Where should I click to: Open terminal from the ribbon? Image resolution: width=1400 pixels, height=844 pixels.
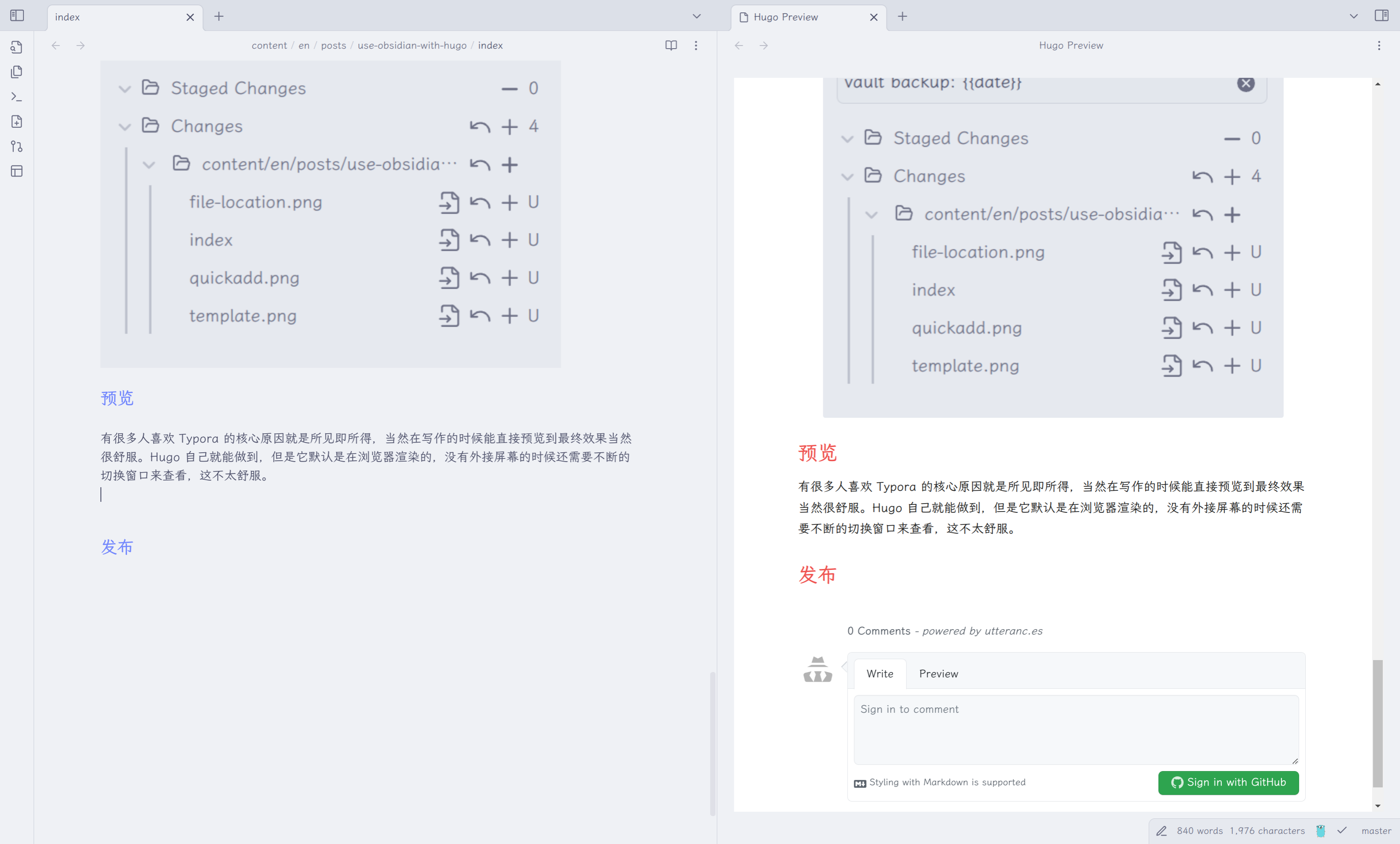click(17, 96)
